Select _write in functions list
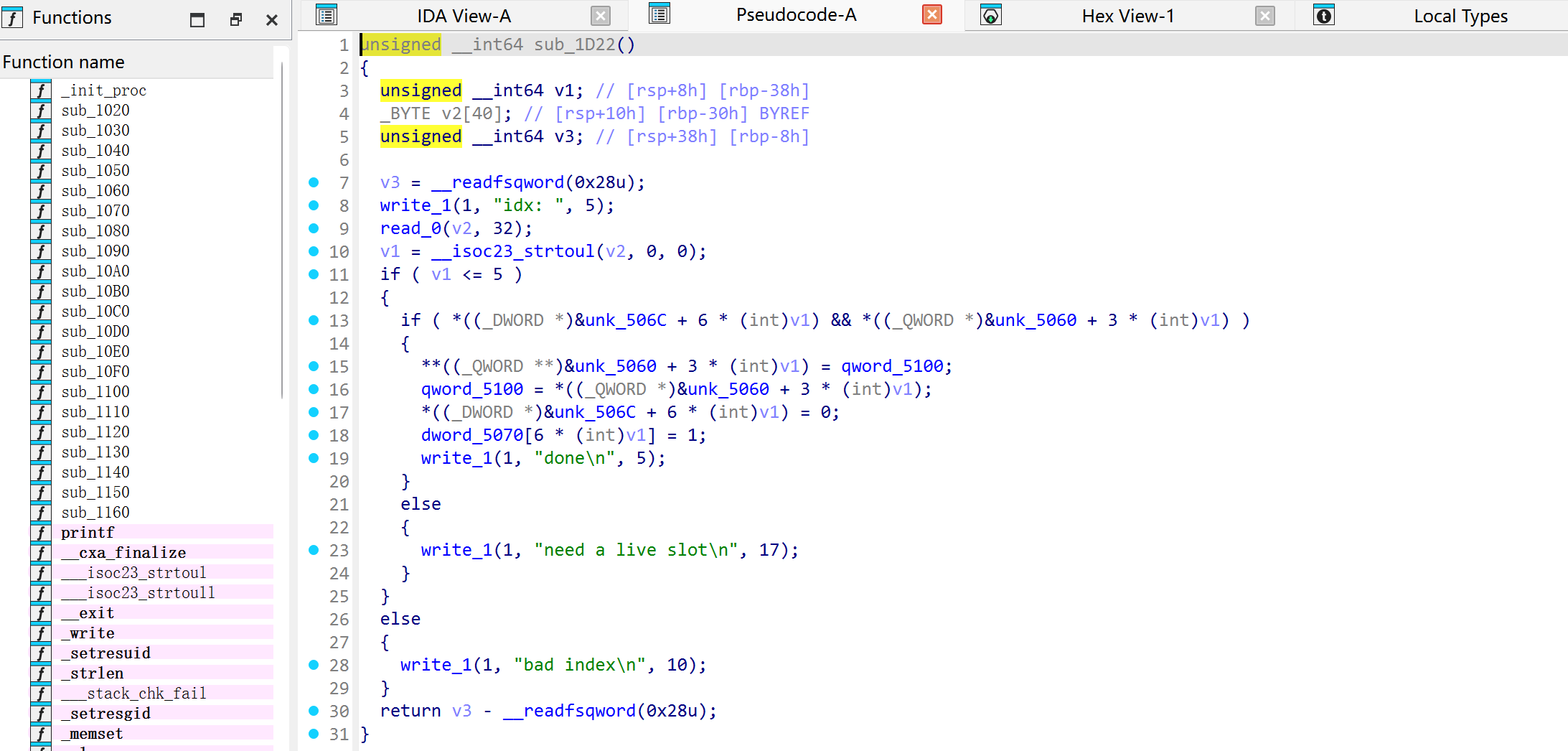This screenshot has height=751, width=1568. [88, 633]
